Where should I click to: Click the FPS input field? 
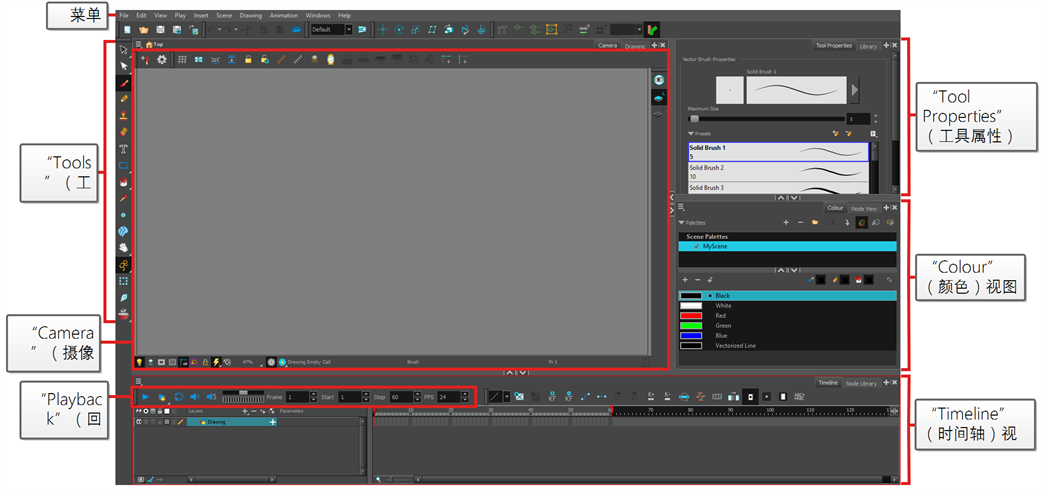click(x=448, y=396)
